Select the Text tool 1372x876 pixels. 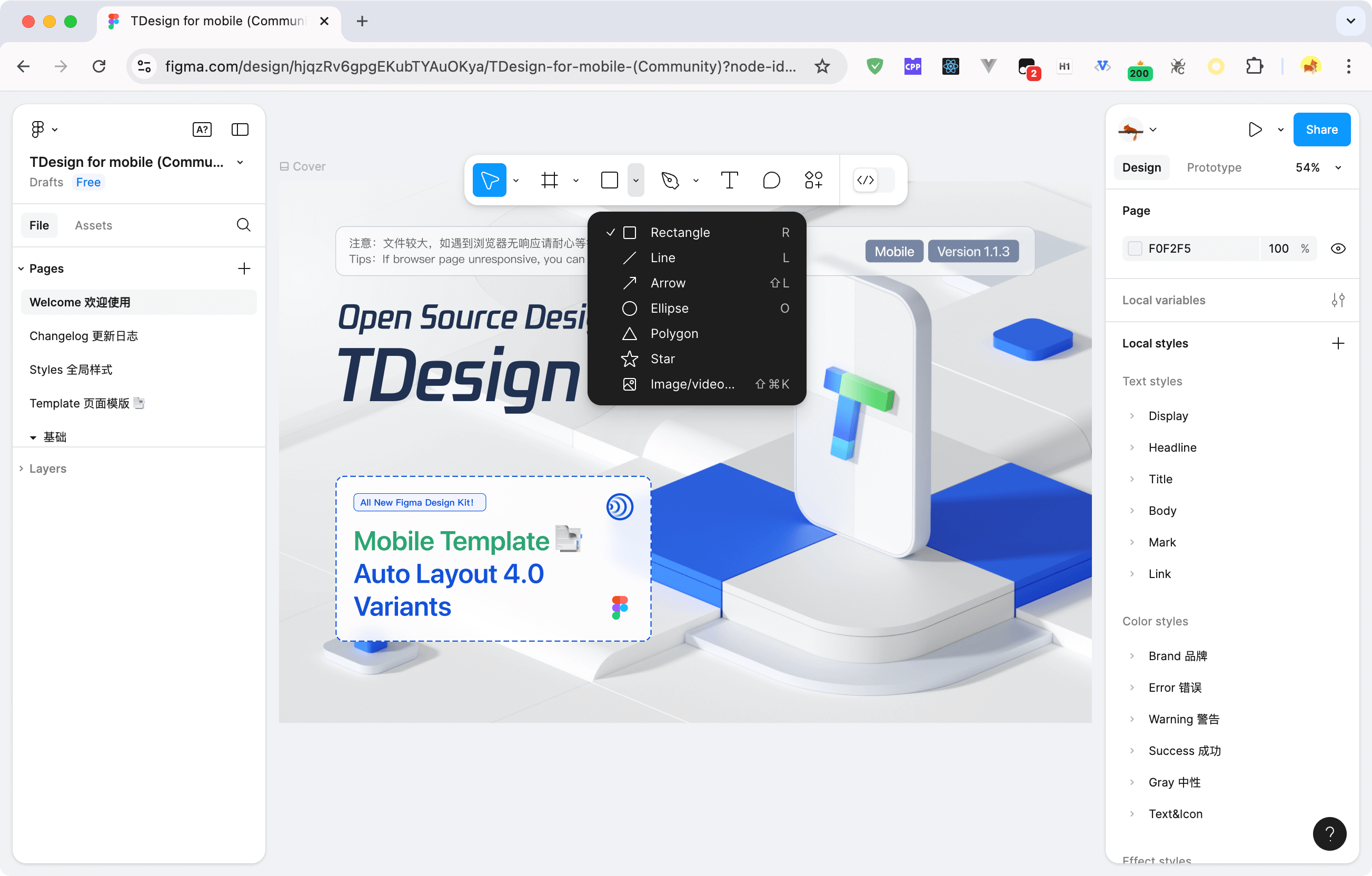click(729, 181)
